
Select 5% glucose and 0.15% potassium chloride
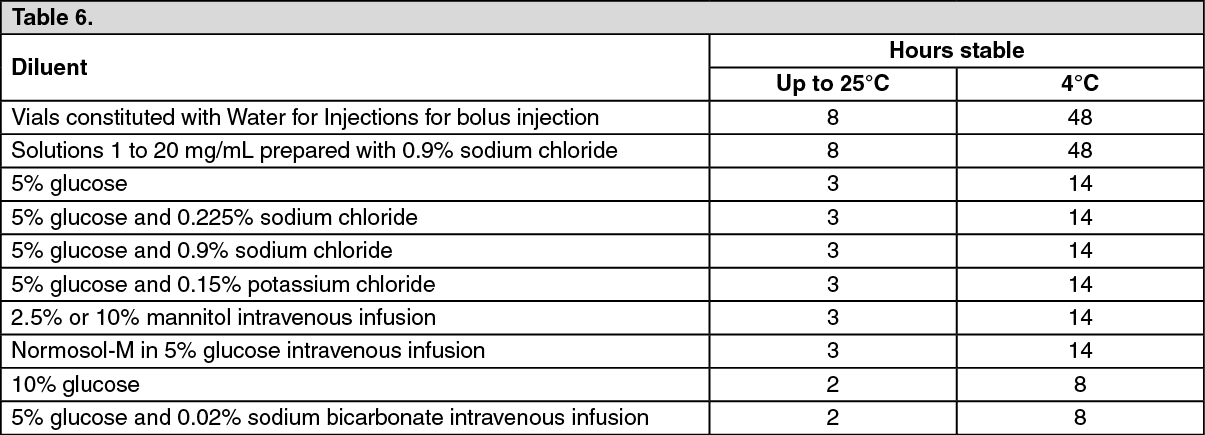point(223,284)
